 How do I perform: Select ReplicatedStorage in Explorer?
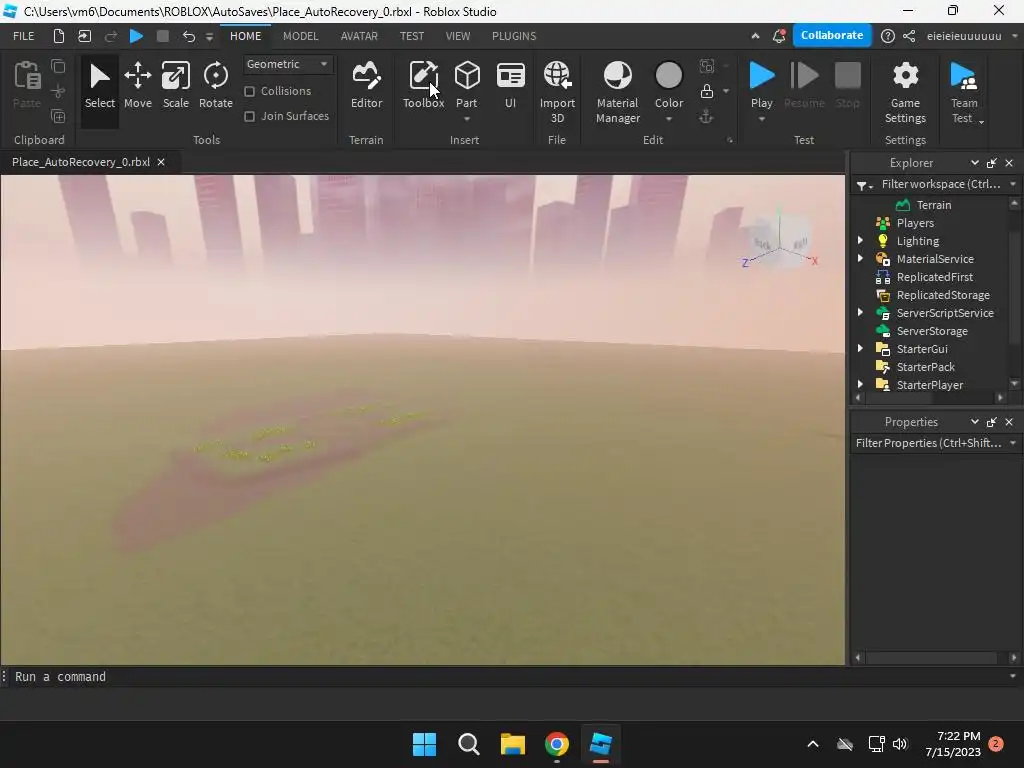pyautogui.click(x=943, y=295)
